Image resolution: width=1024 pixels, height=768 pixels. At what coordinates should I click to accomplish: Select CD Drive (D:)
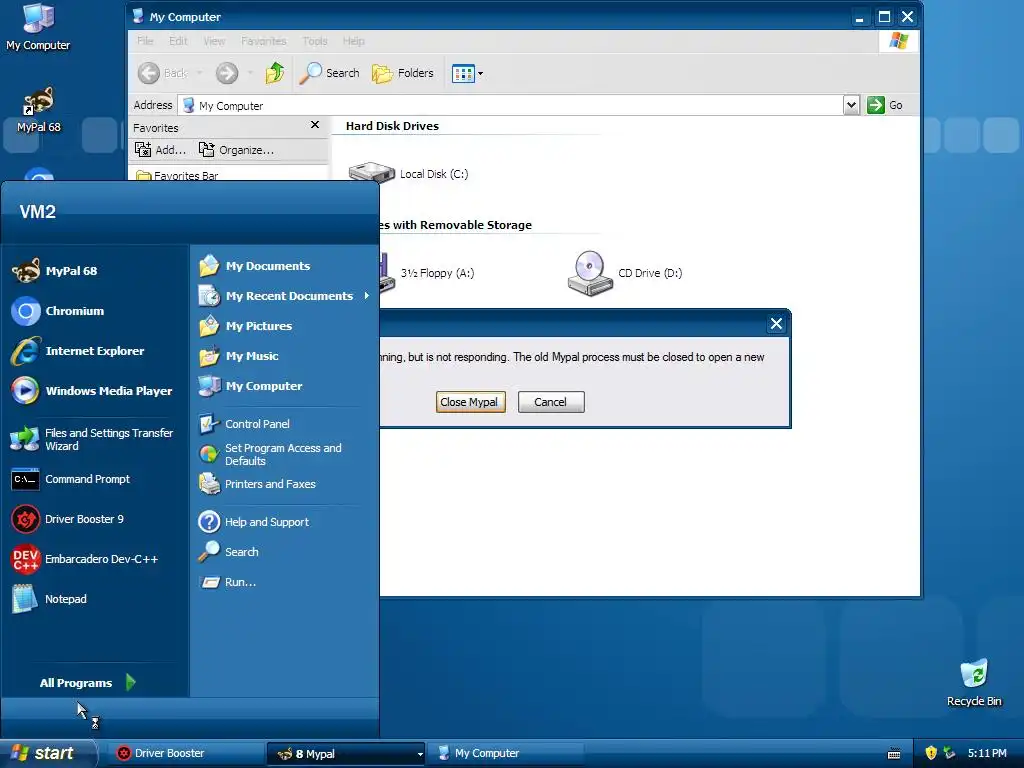(x=625, y=273)
